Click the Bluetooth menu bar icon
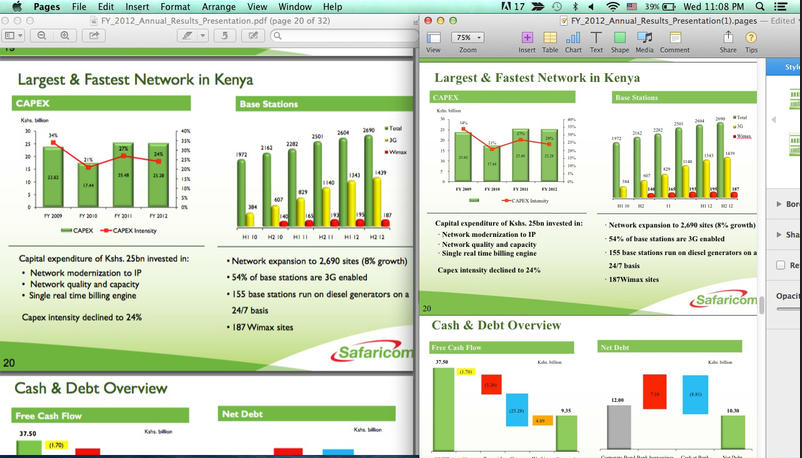 pos(575,7)
